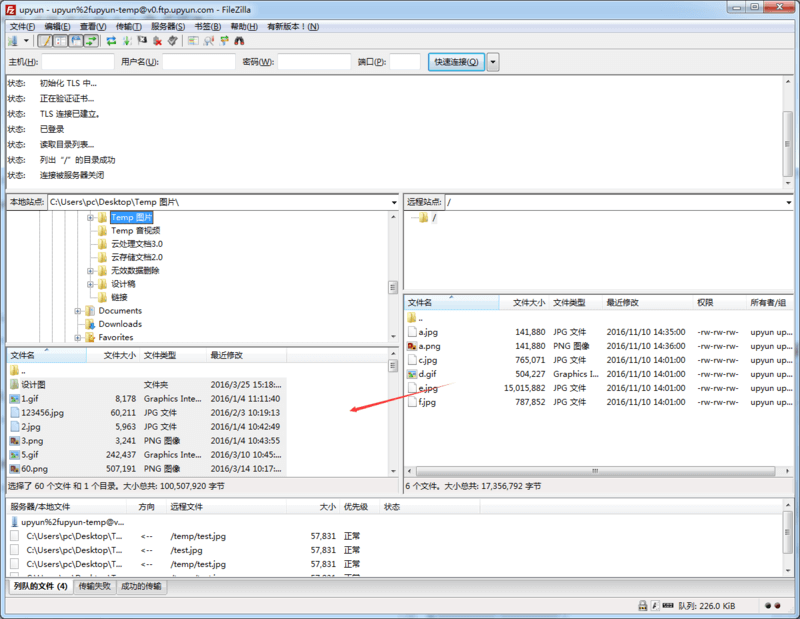Image resolution: width=800 pixels, height=619 pixels.
Task: Cancel the current operation
Action: (x=142, y=41)
